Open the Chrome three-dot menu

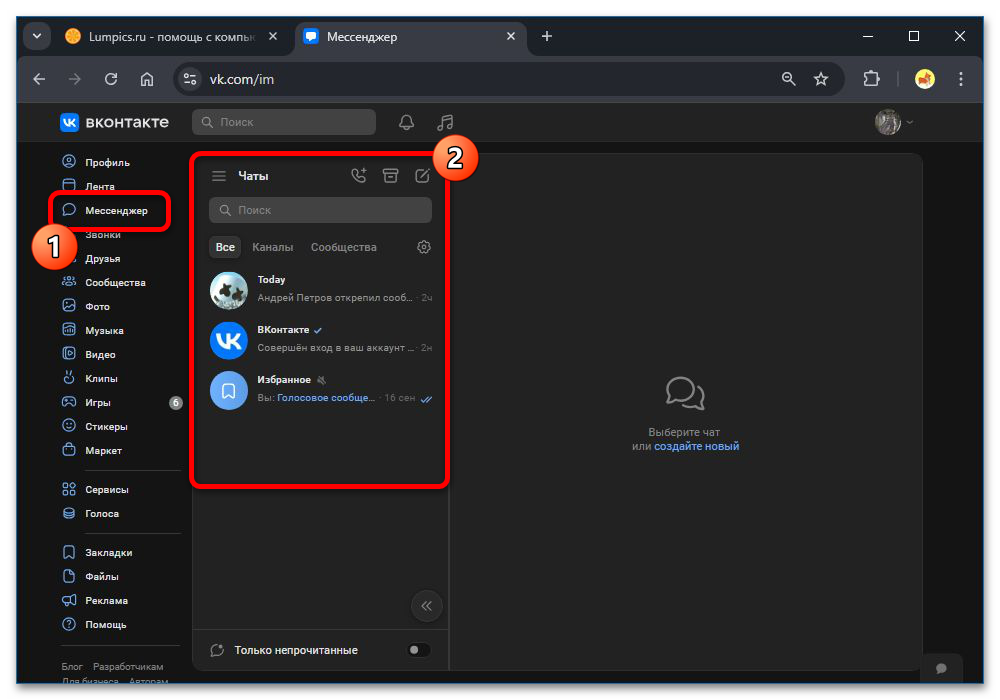pyautogui.click(x=960, y=79)
